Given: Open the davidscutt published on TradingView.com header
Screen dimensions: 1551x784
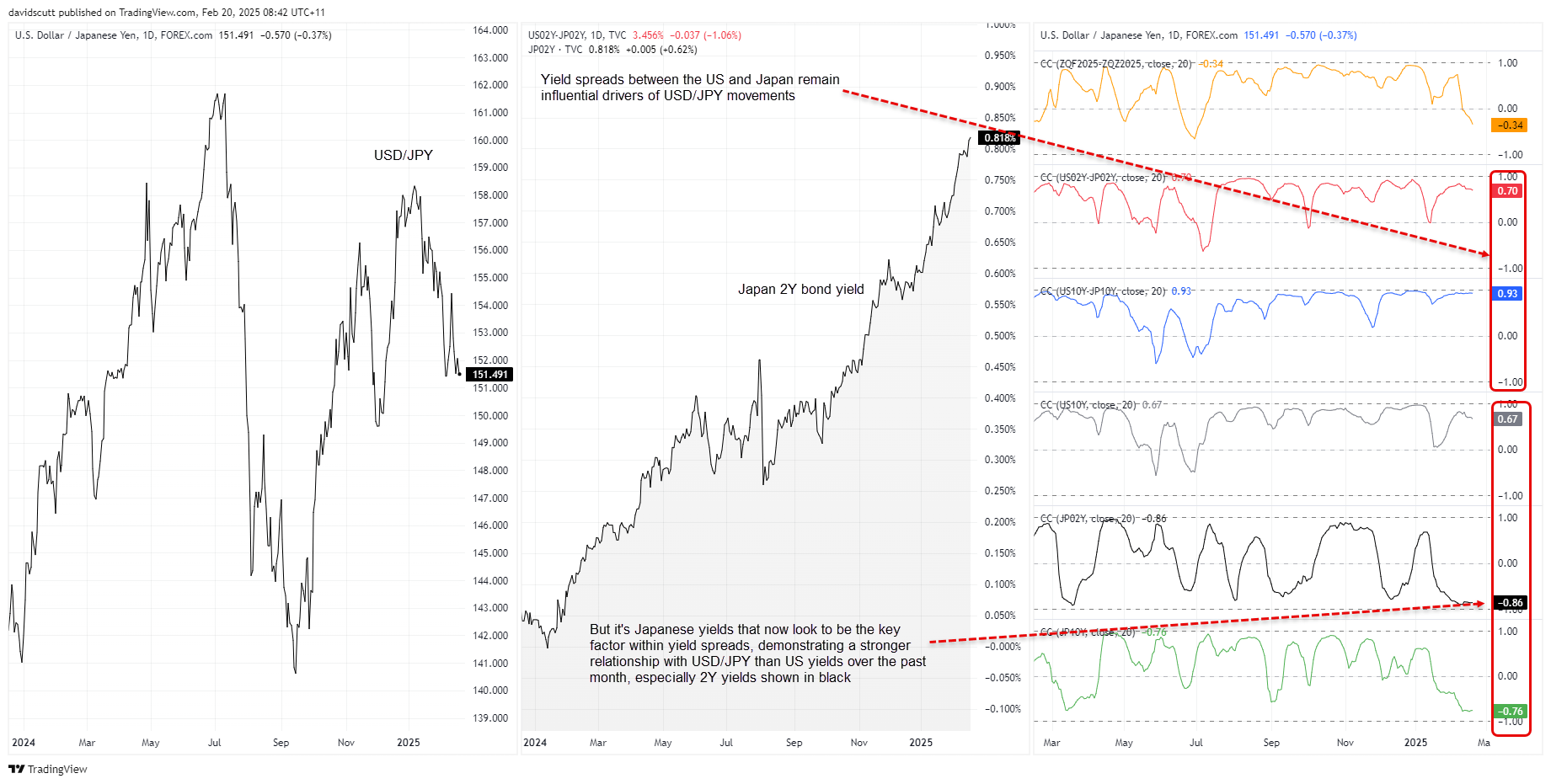Looking at the screenshot, I should [x=167, y=13].
